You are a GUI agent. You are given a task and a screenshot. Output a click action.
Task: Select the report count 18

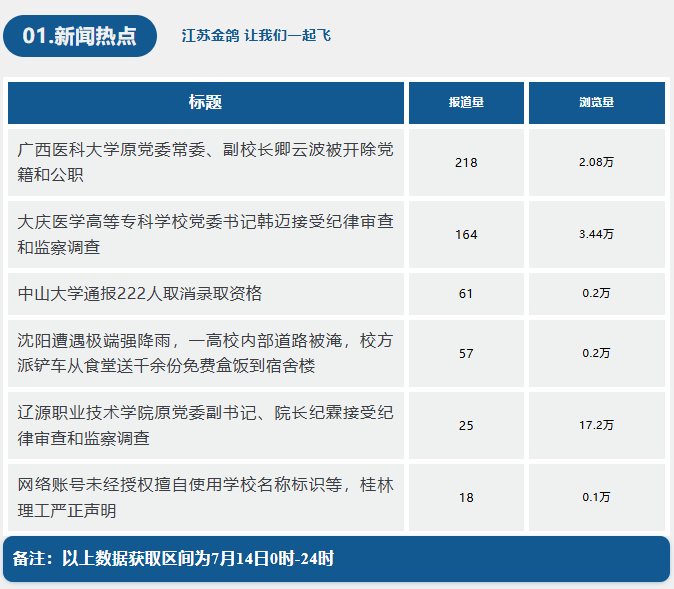click(x=466, y=498)
